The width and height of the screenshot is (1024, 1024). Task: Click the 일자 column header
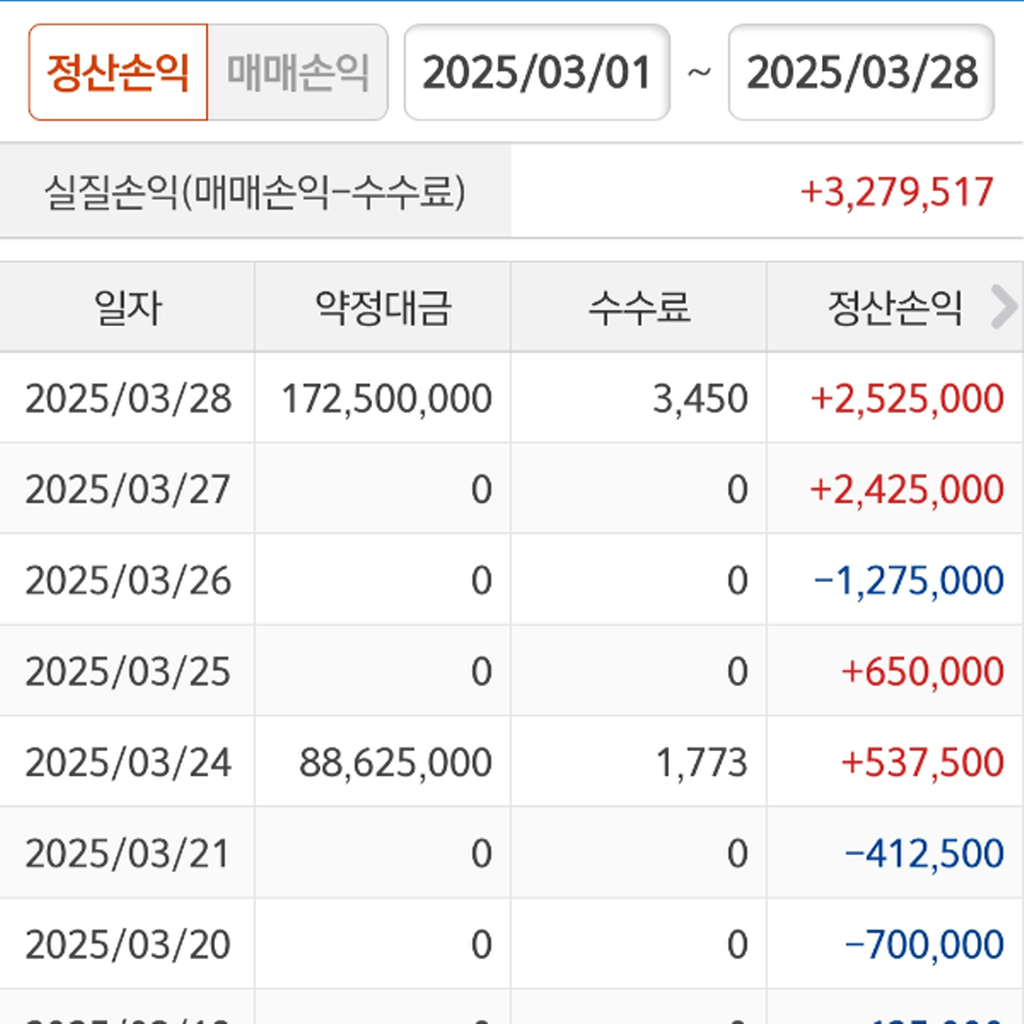tap(127, 308)
